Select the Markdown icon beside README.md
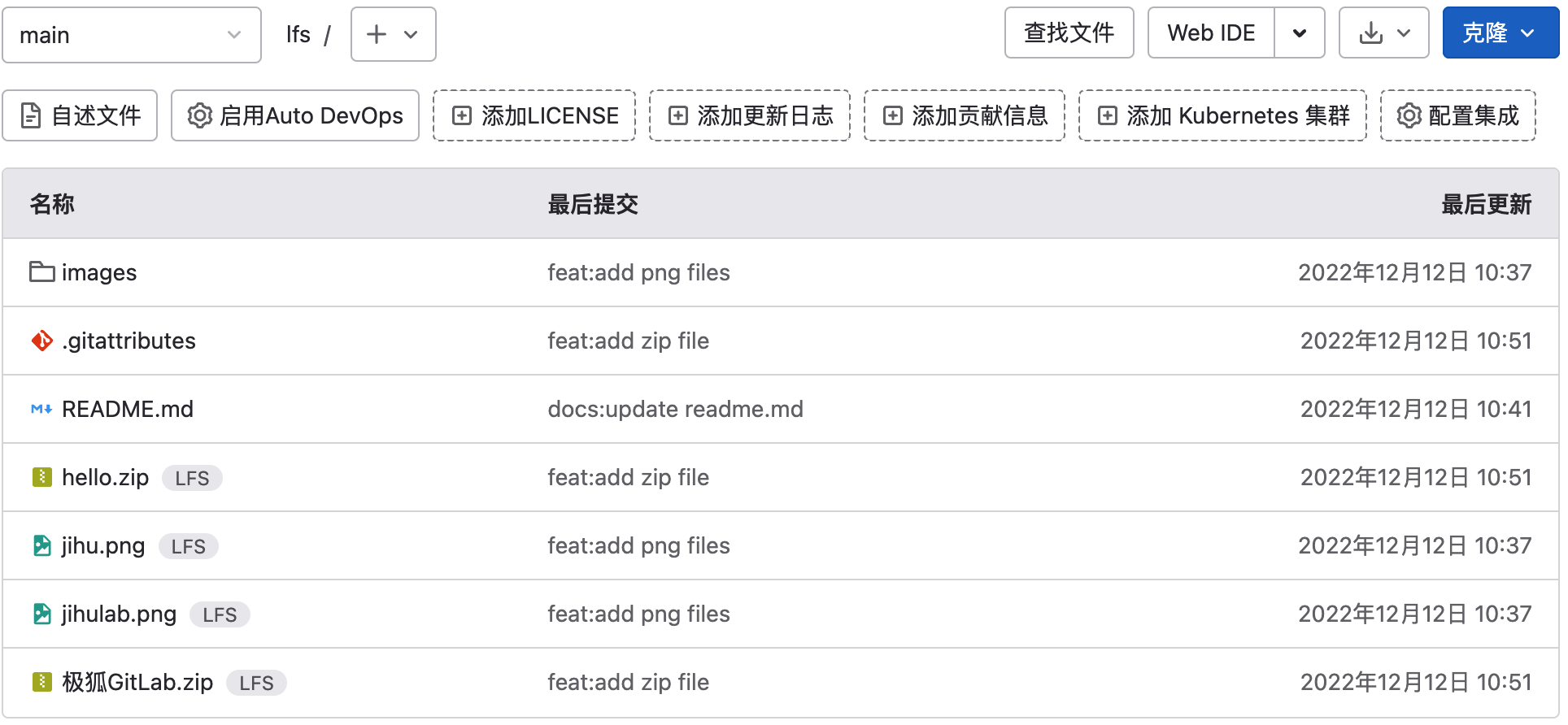The image size is (1568, 725). (41, 409)
